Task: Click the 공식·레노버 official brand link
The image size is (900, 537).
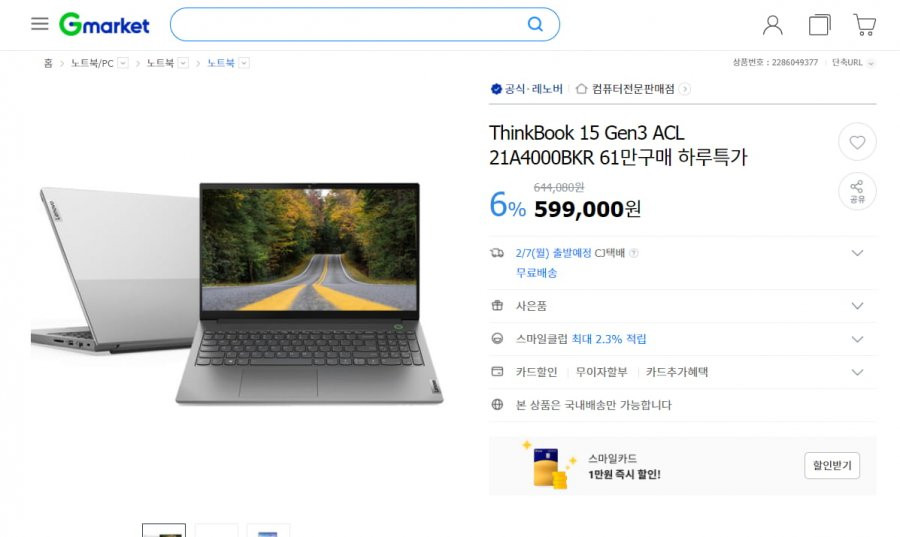Action: [527, 89]
